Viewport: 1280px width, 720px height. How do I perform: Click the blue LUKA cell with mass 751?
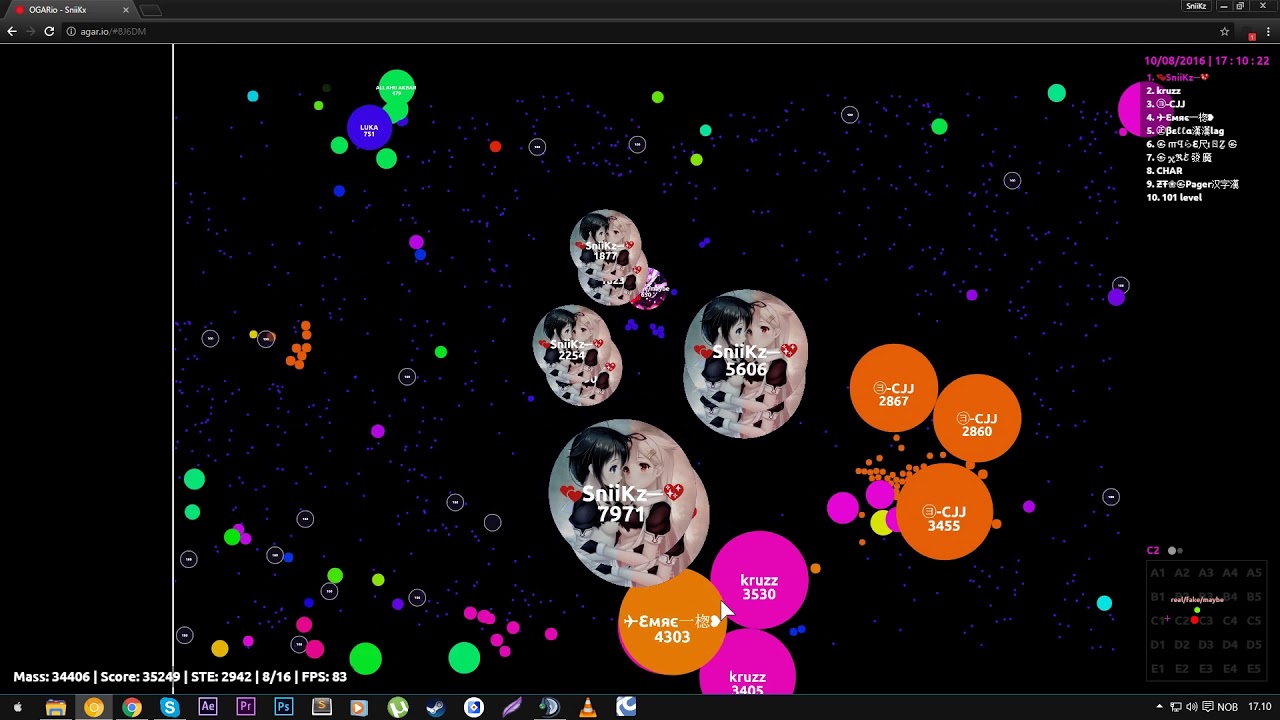[x=369, y=128]
